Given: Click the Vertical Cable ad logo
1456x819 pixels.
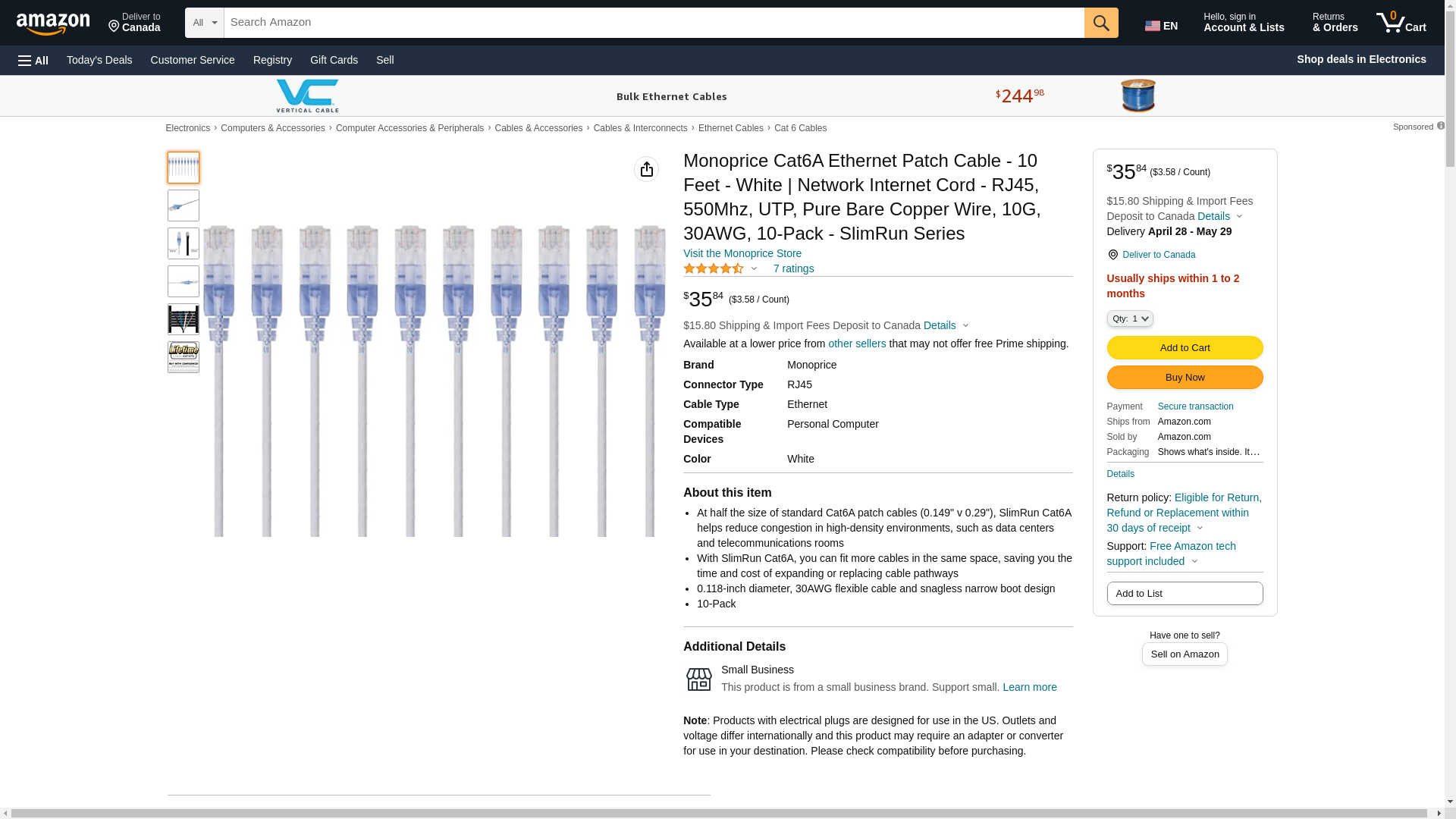Looking at the screenshot, I should tap(307, 96).
